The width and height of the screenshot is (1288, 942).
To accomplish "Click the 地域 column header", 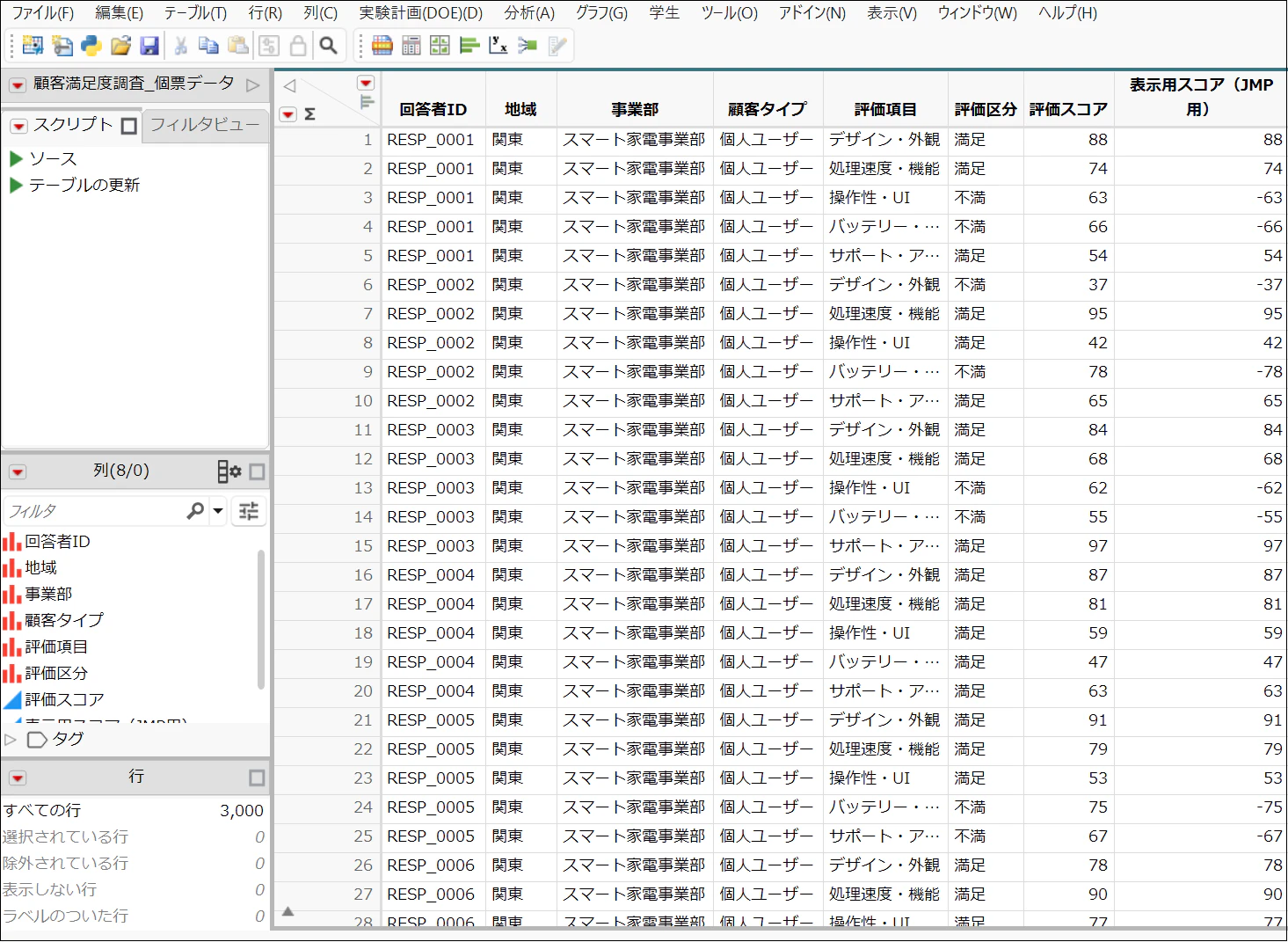I will 520,110.
